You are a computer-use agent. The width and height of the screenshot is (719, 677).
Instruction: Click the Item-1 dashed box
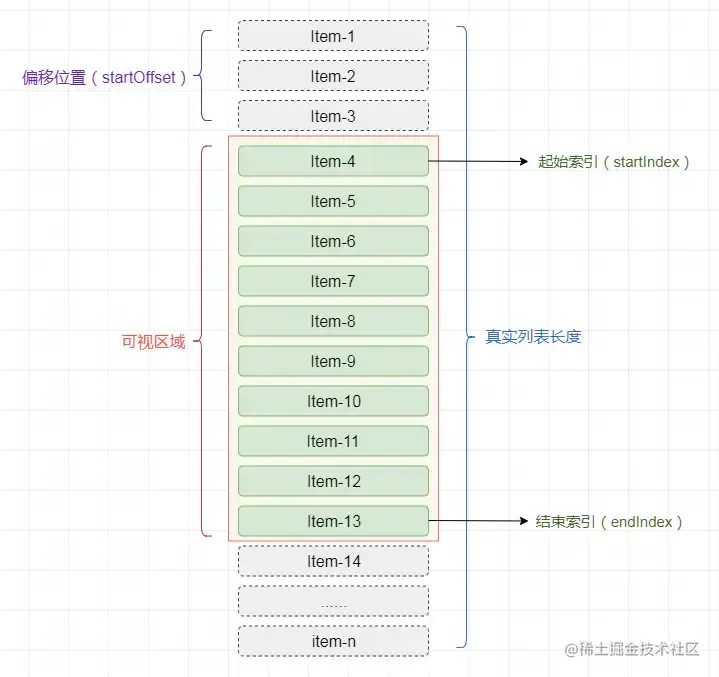tap(333, 36)
